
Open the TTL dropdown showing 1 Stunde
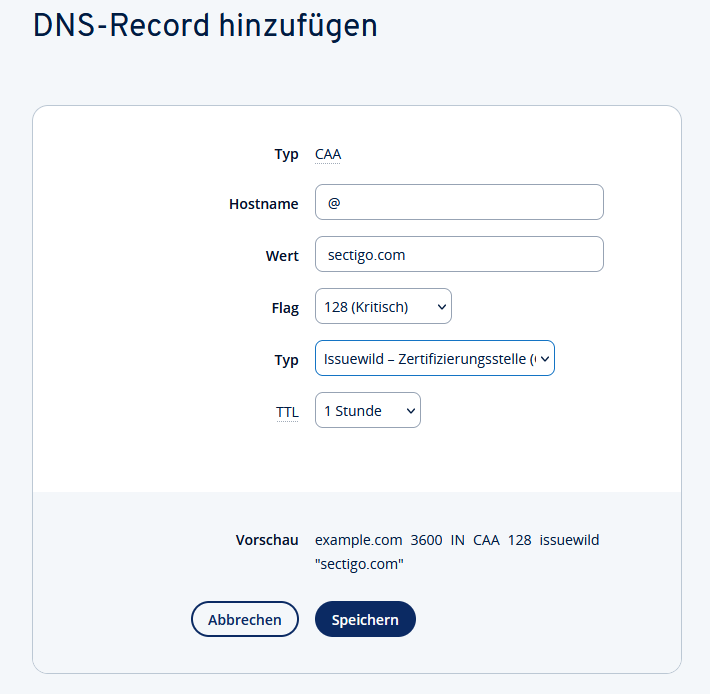point(368,411)
